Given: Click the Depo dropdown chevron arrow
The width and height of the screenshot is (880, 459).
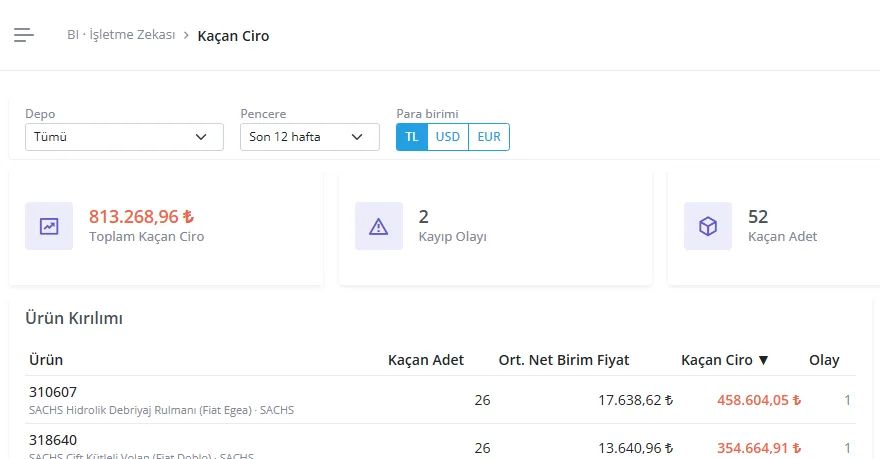Looking at the screenshot, I should [201, 137].
